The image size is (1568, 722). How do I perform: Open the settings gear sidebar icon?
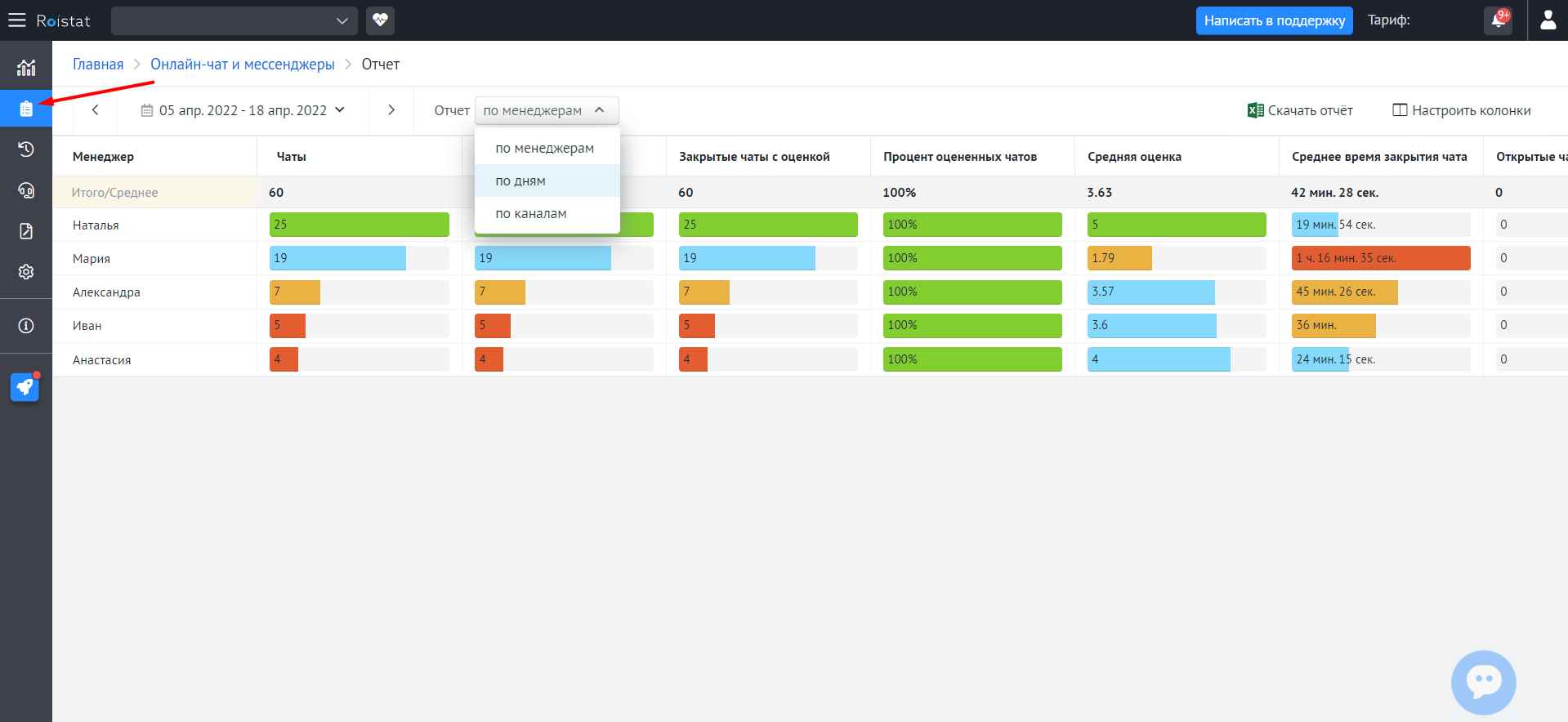(x=26, y=271)
